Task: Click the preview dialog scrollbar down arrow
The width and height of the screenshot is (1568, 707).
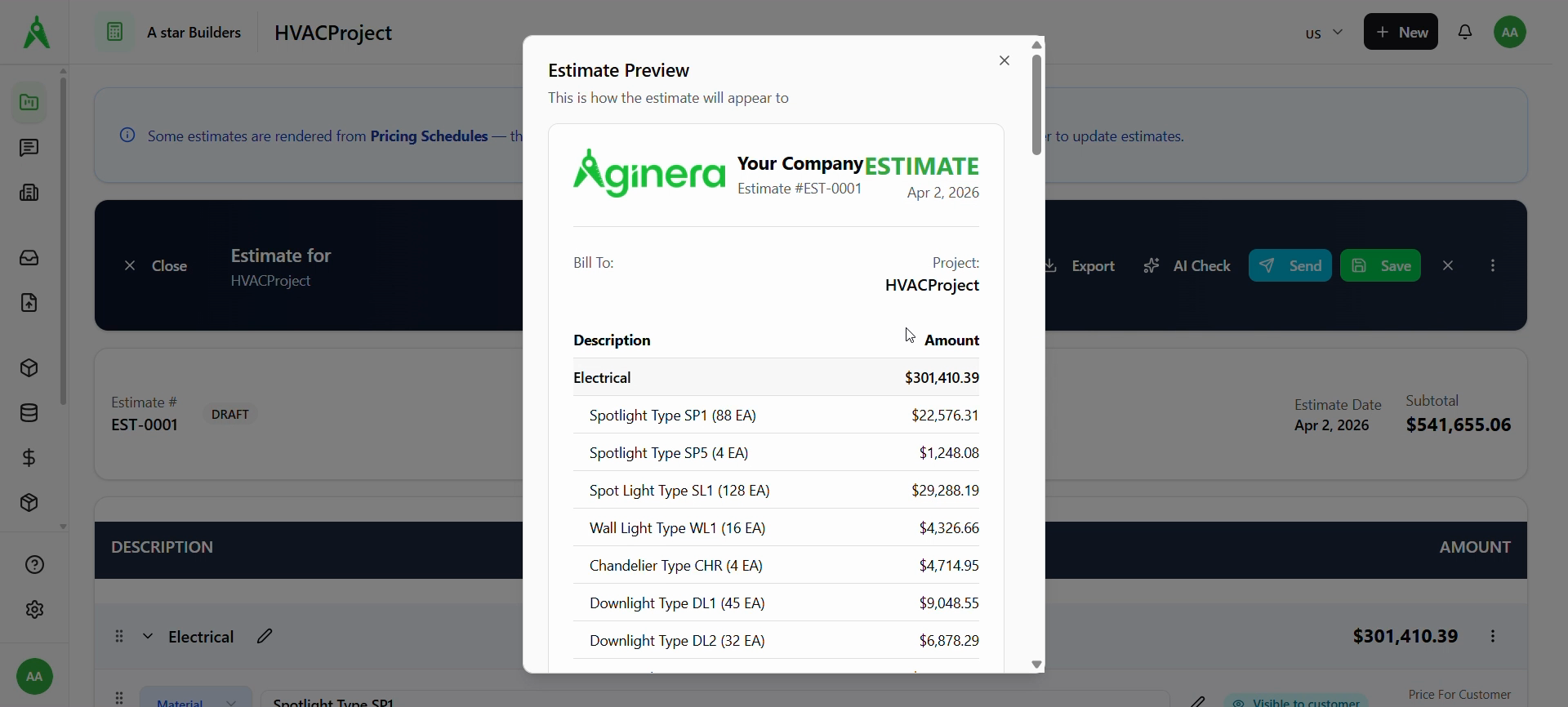Action: point(1036,665)
